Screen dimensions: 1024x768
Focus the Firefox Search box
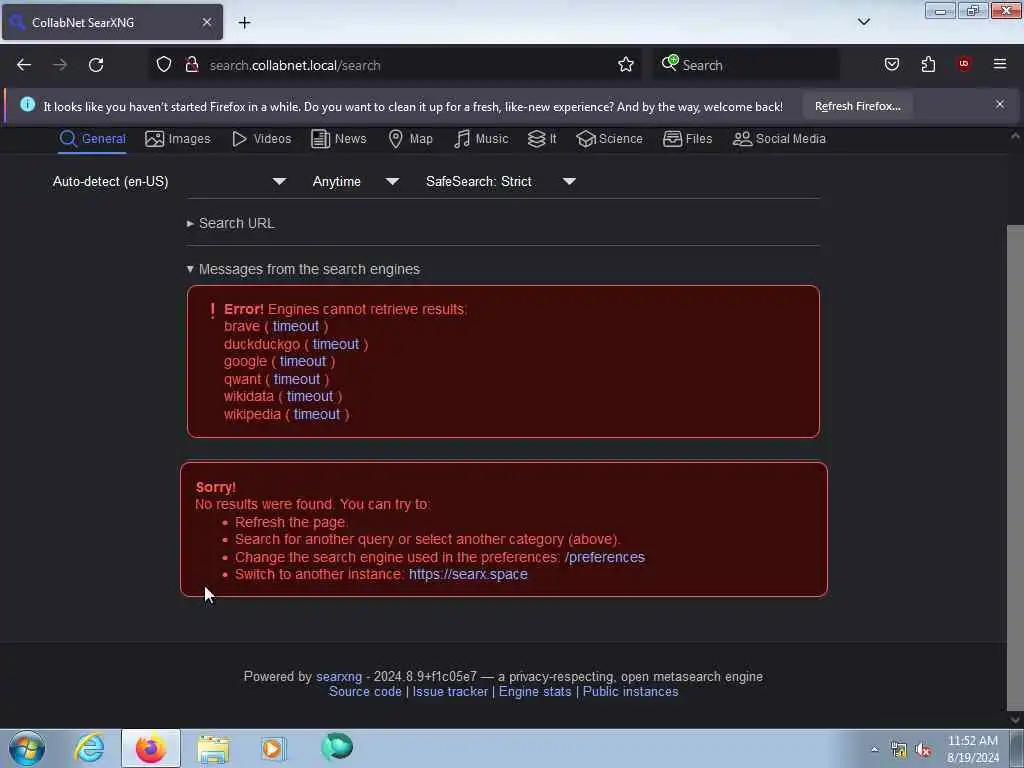(746, 65)
